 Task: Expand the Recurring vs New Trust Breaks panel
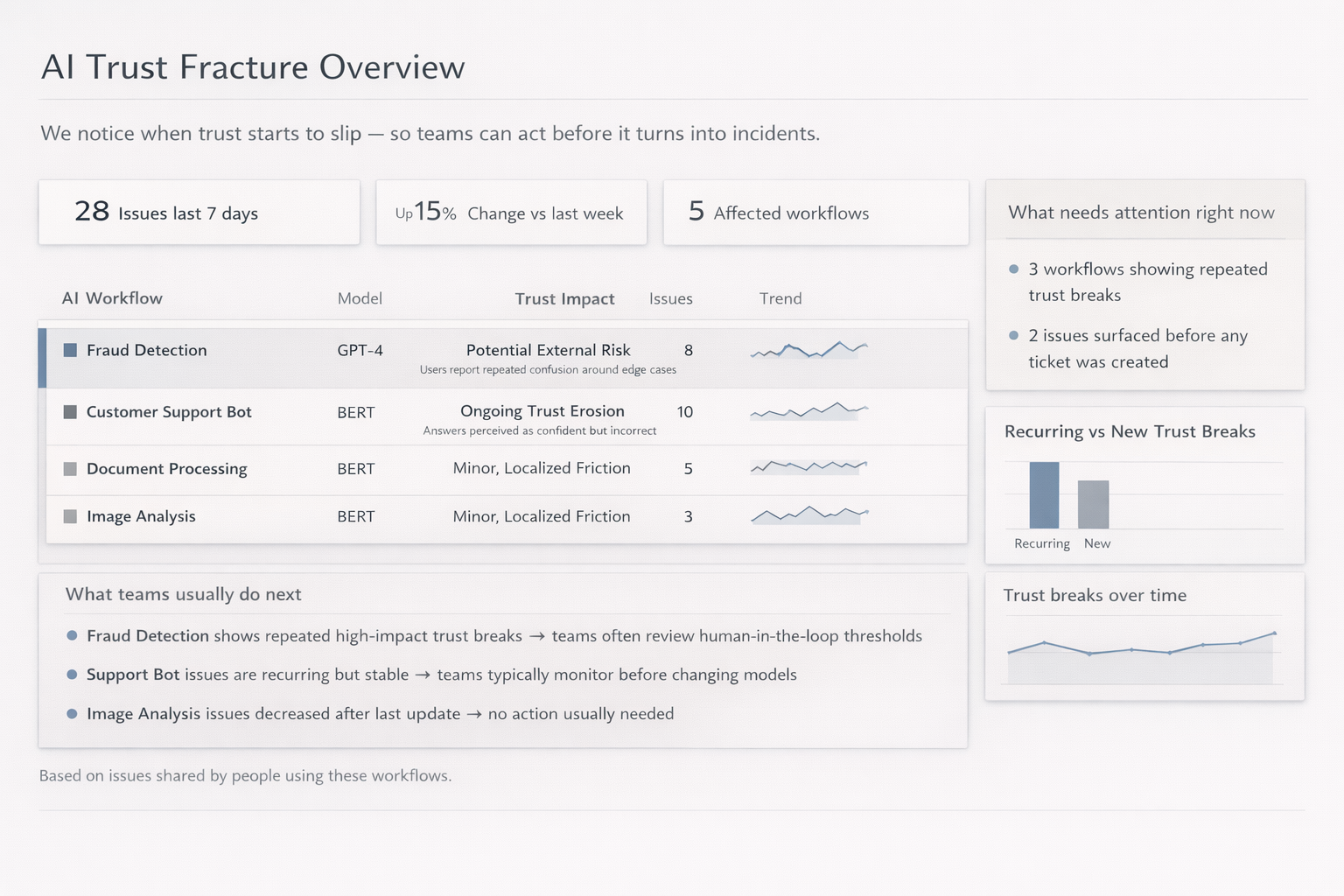[x=1130, y=431]
